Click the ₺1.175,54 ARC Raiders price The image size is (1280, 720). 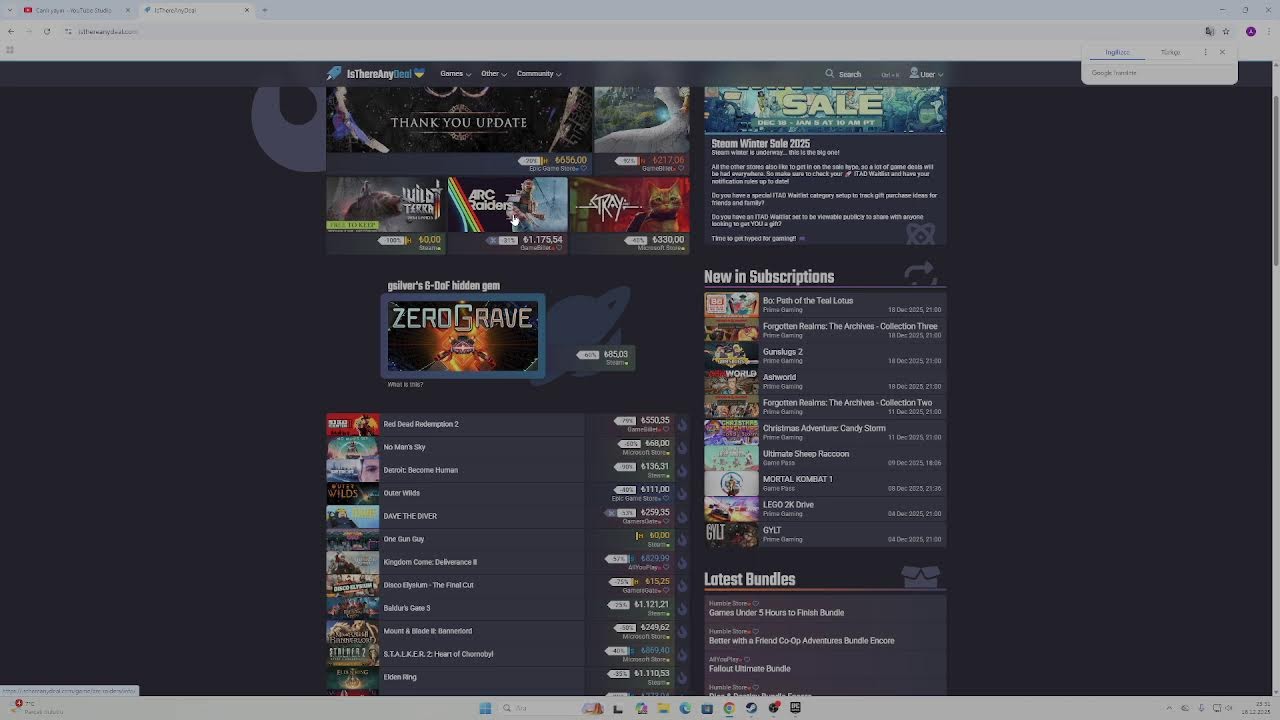(542, 240)
